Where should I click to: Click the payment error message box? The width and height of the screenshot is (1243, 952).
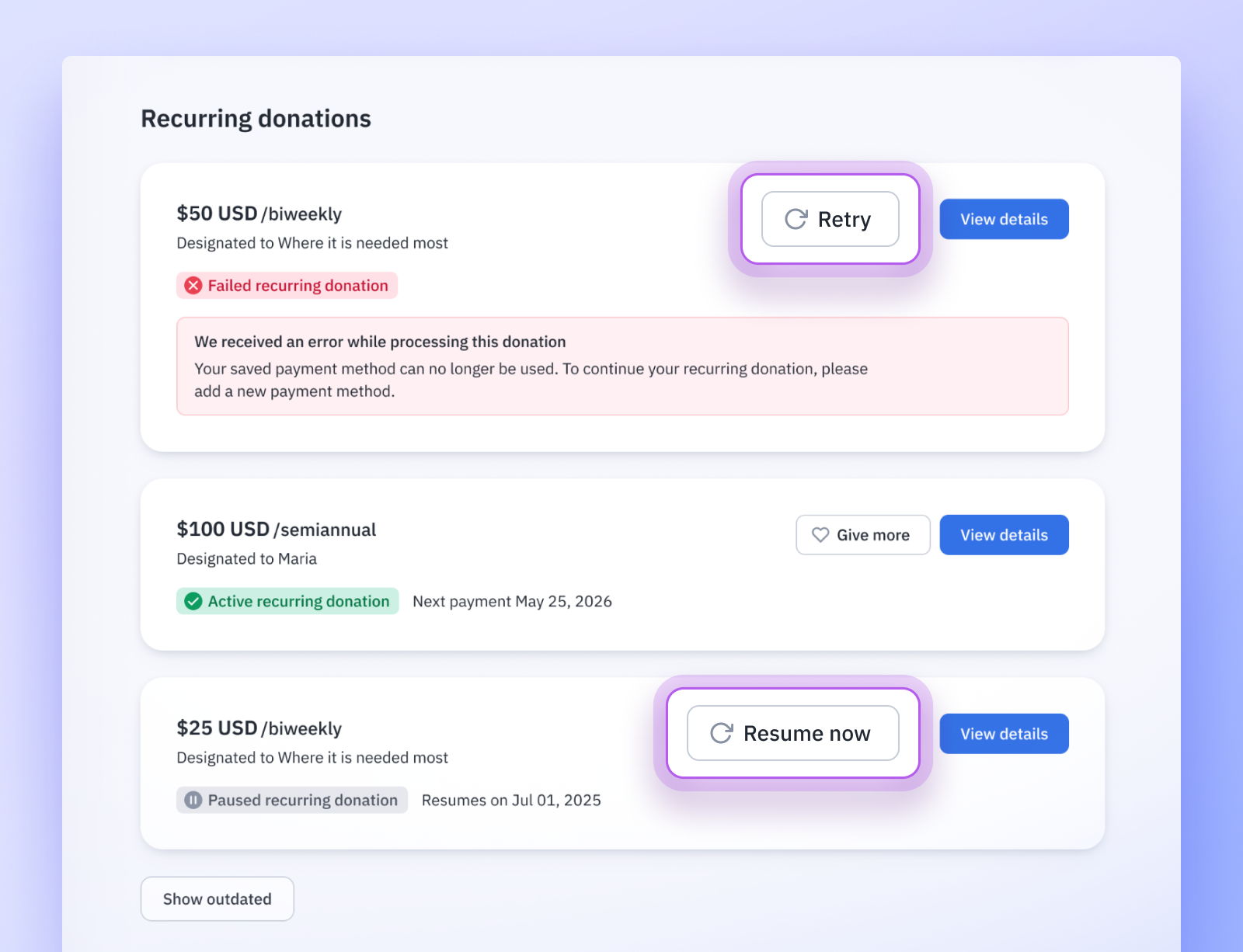(621, 366)
